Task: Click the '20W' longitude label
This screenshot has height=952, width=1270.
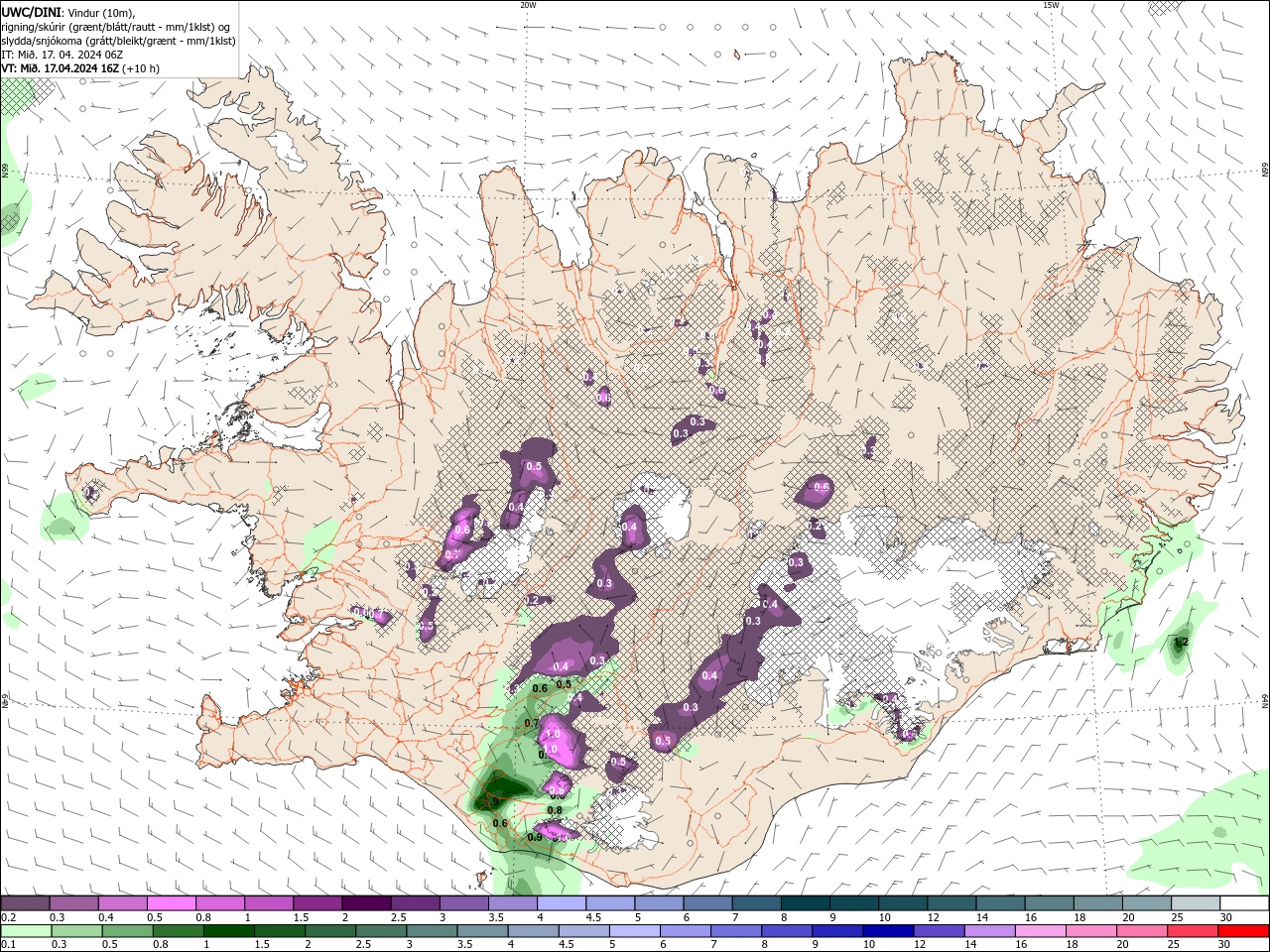Action: point(528,5)
